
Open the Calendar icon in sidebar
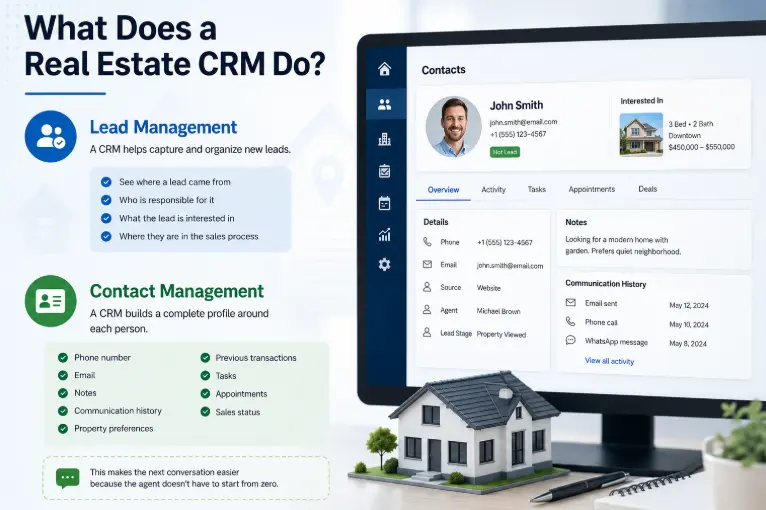tap(384, 203)
